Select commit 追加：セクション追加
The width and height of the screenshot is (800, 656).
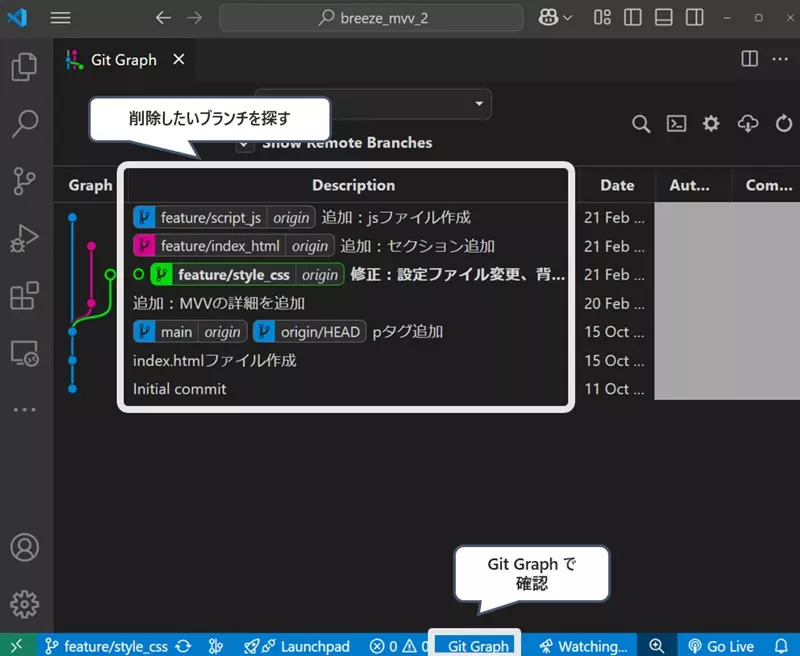point(417,246)
